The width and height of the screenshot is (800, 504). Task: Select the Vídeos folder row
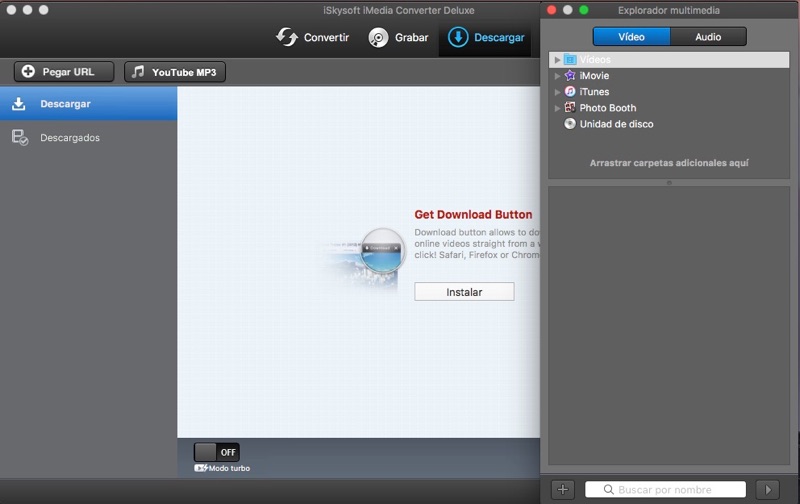pos(669,60)
